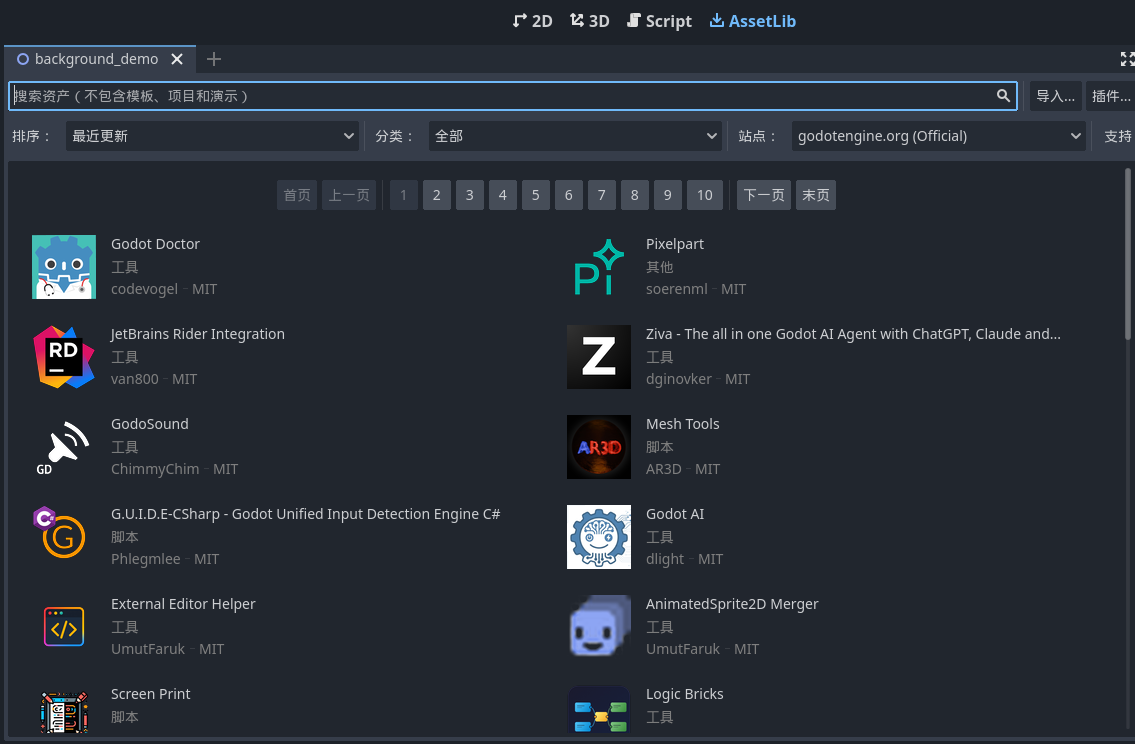
Task: Go to page 8
Action: coord(635,195)
